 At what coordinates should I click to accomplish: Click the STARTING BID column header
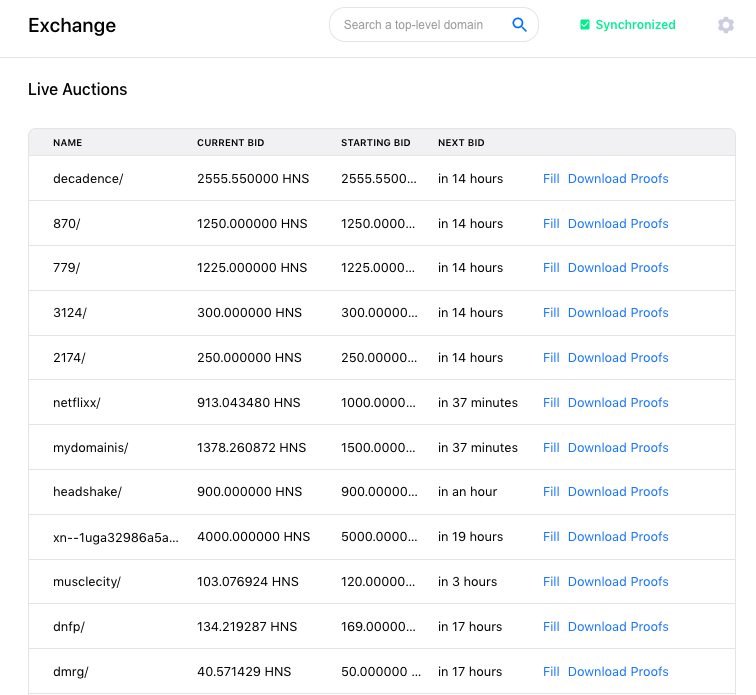tap(376, 143)
